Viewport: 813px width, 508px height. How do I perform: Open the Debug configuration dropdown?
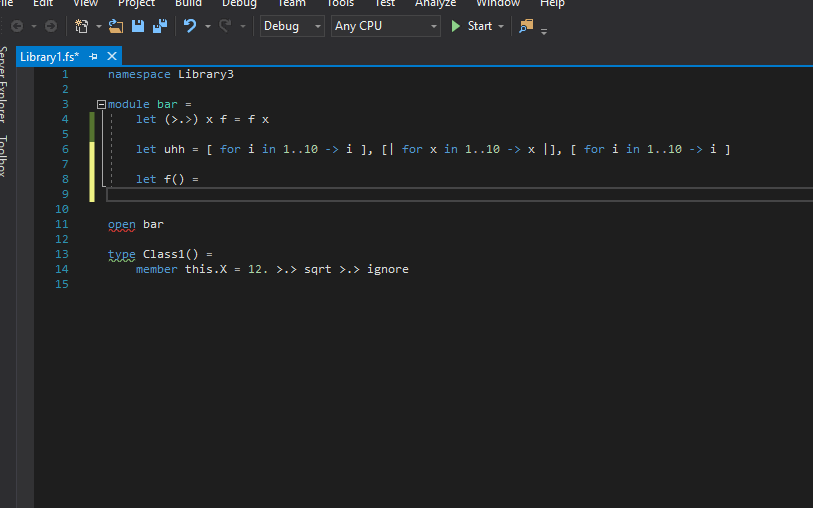[292, 26]
